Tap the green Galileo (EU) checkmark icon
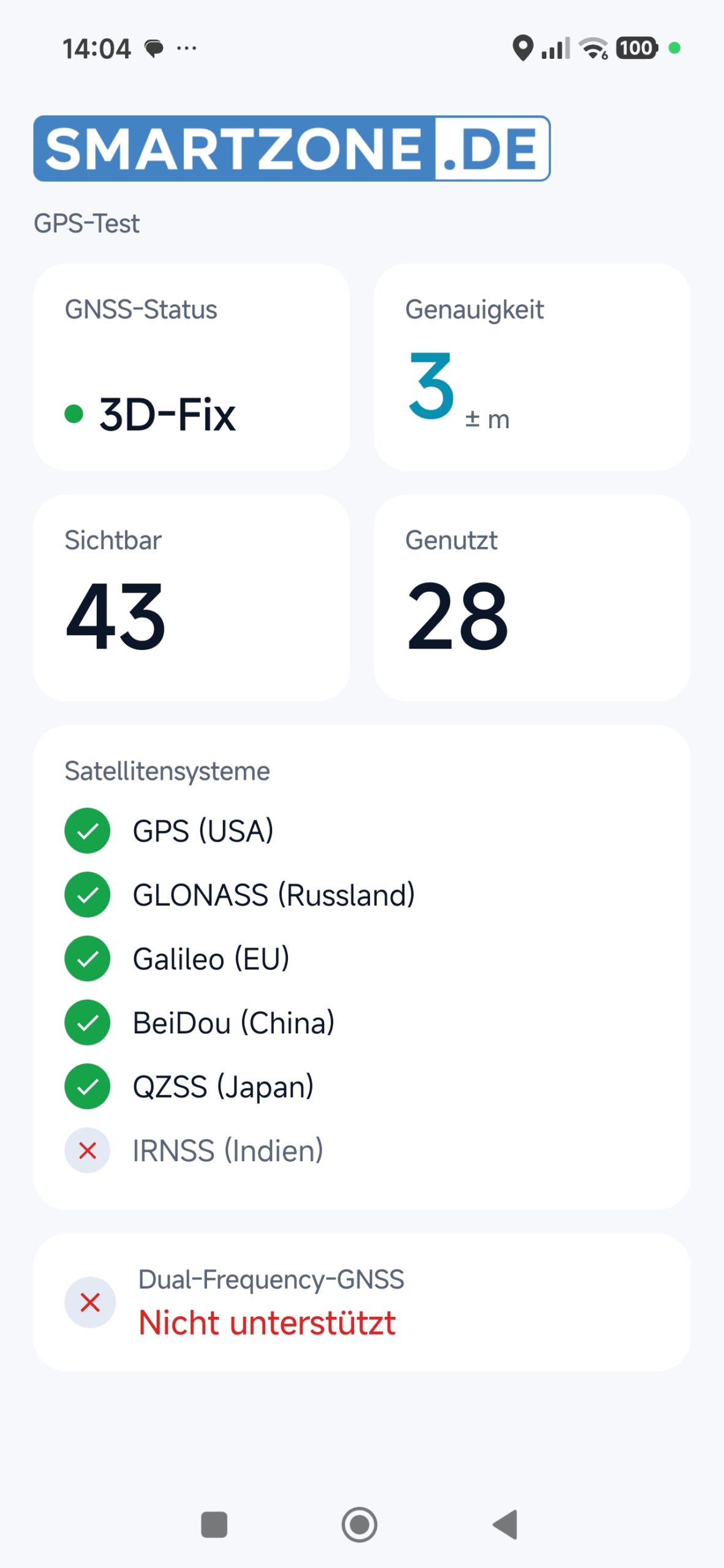The height and width of the screenshot is (1568, 724). 88,959
